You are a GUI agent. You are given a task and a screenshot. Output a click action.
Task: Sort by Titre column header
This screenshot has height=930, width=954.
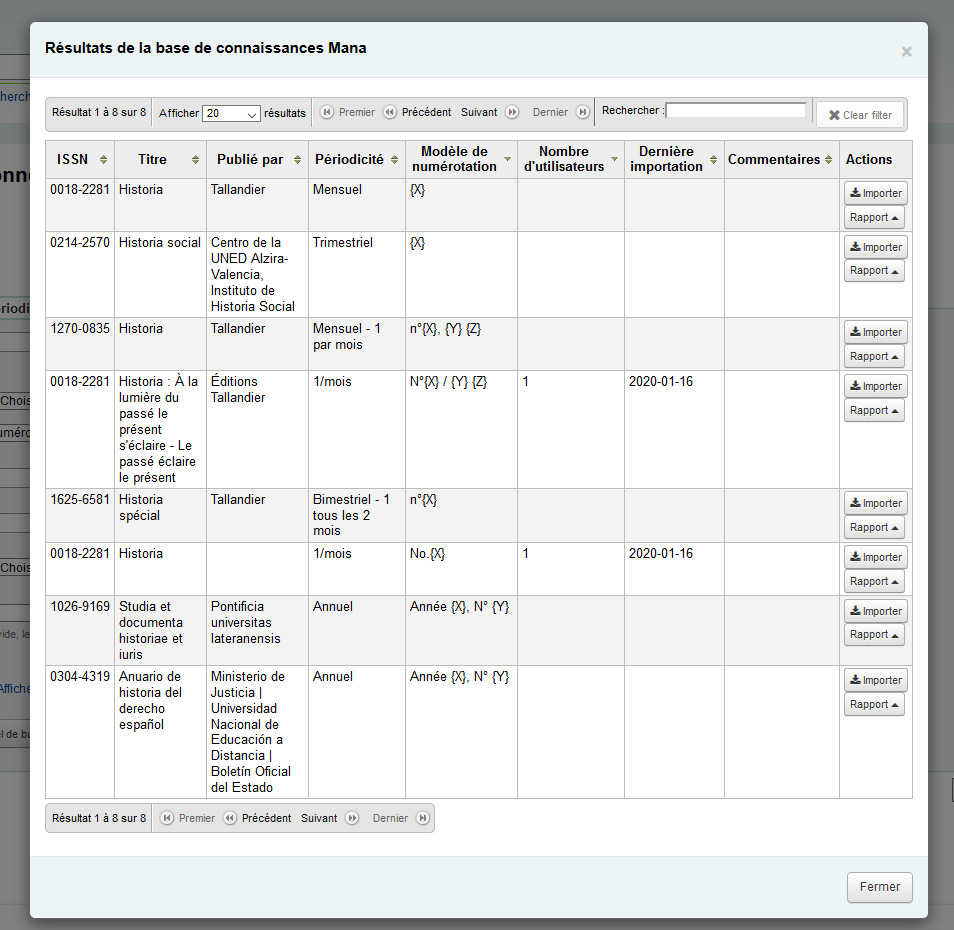pos(161,159)
